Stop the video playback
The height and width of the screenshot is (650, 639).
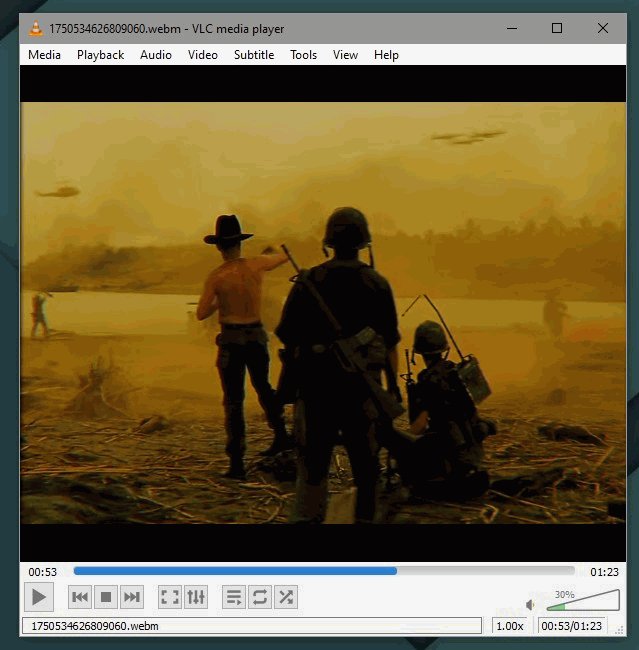pos(106,597)
